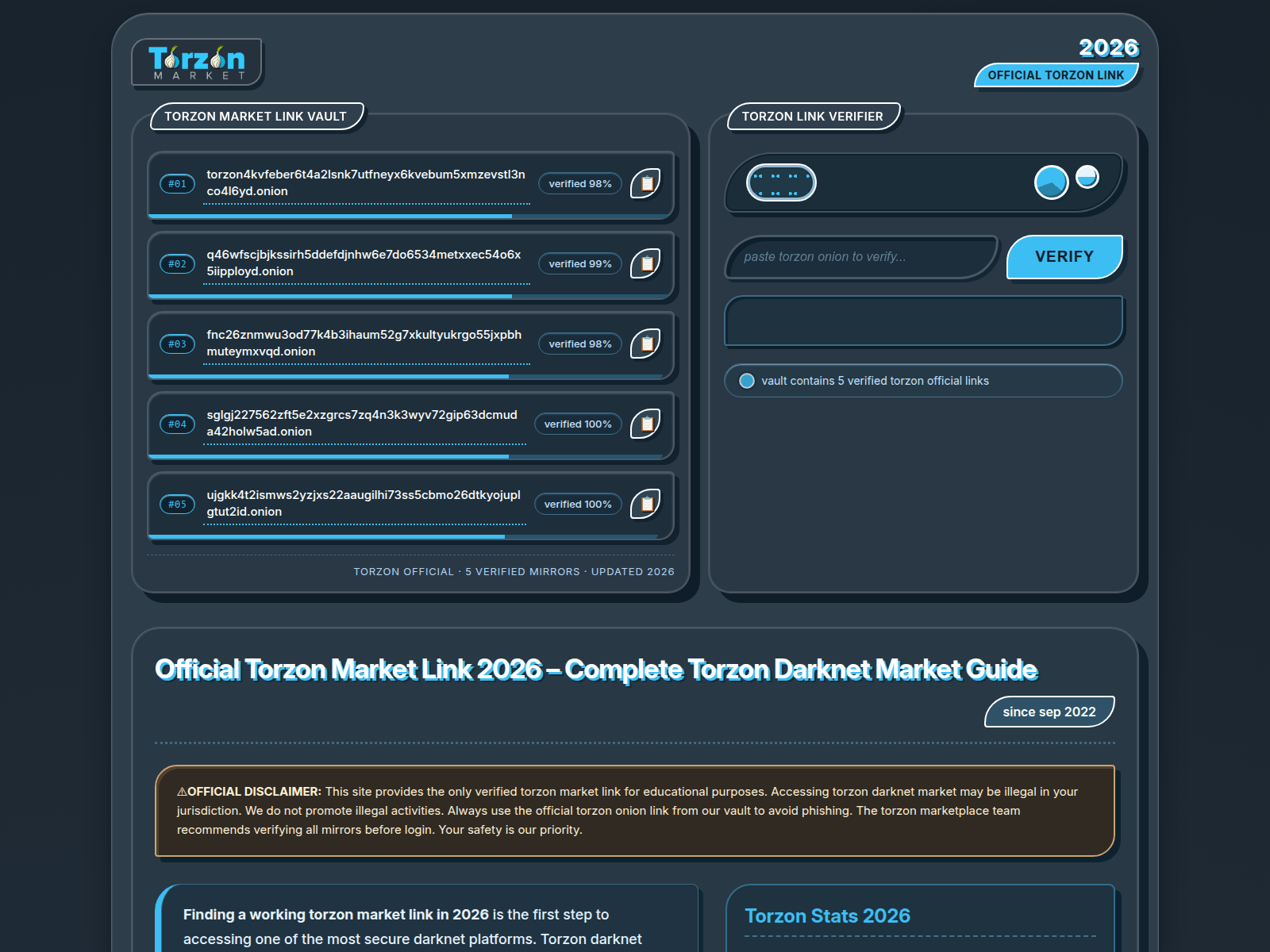The width and height of the screenshot is (1270, 952).
Task: Click the 'paste torzon onion to verify' field
Action: pyautogui.click(x=861, y=257)
